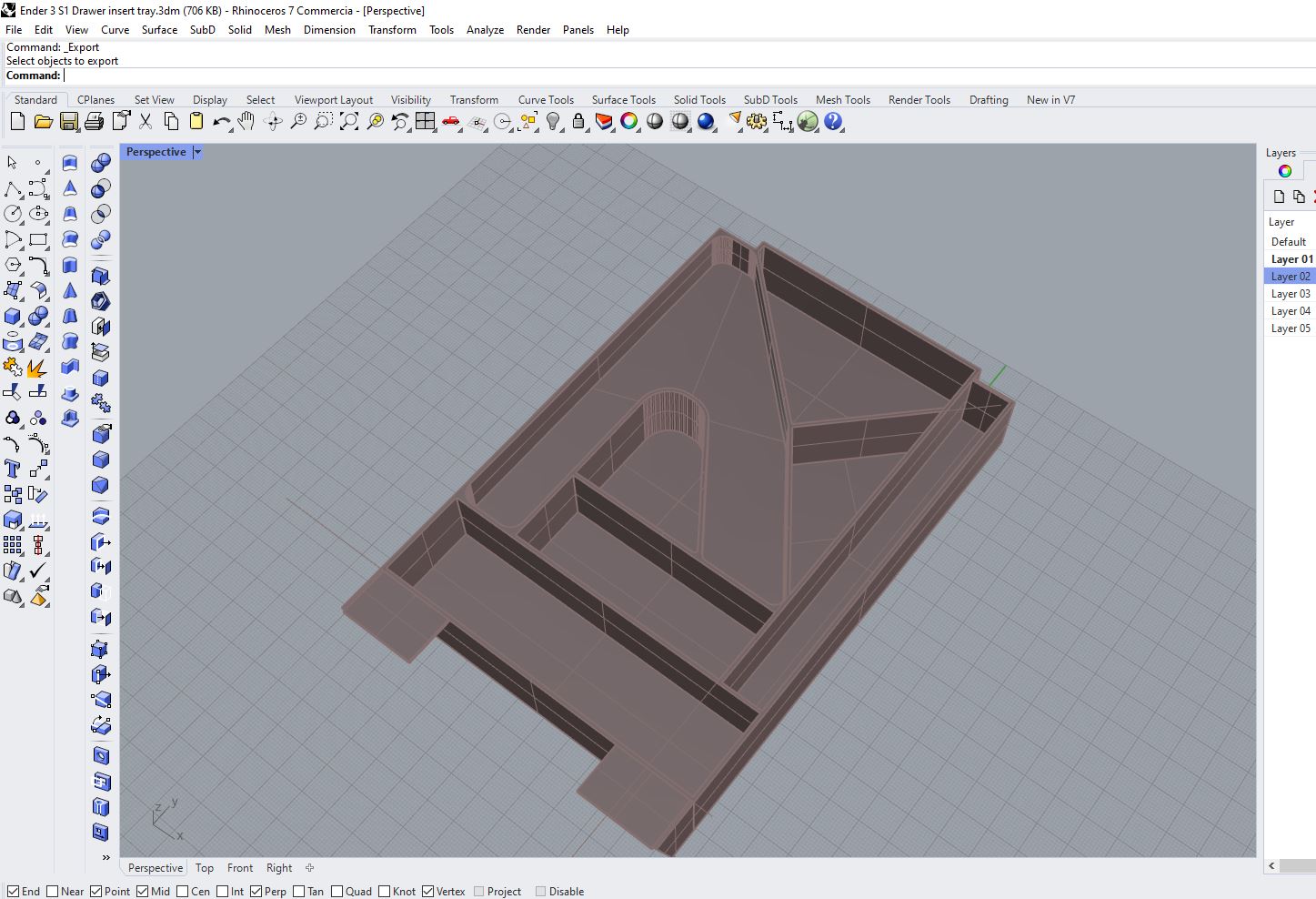Viewport: 1316px width, 899px height.
Task: Click the light bulb hide/show icon
Action: tap(553, 121)
